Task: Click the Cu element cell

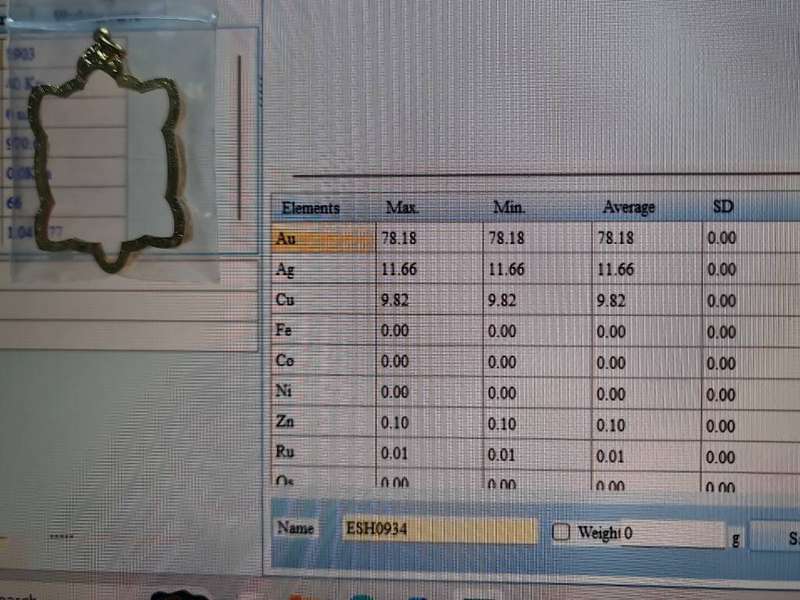Action: (322, 300)
